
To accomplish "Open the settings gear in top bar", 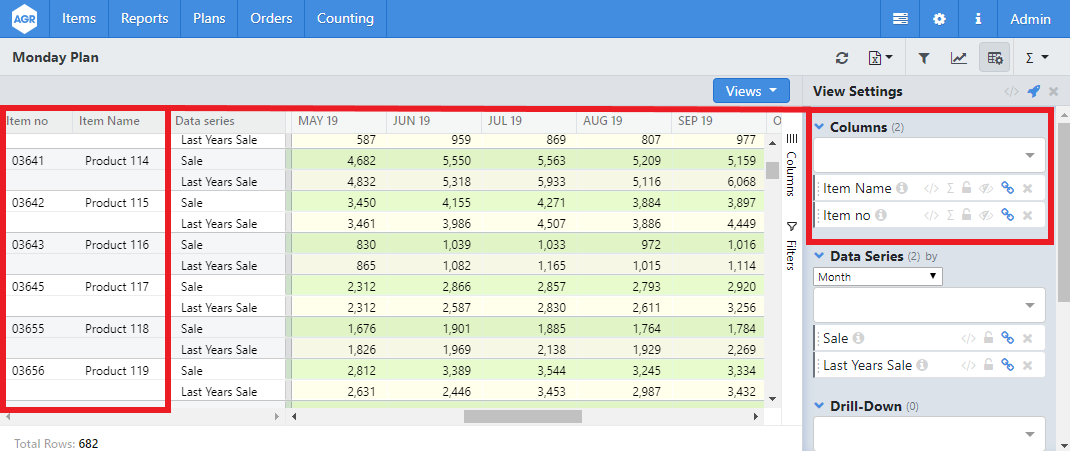I will pos(939,19).
